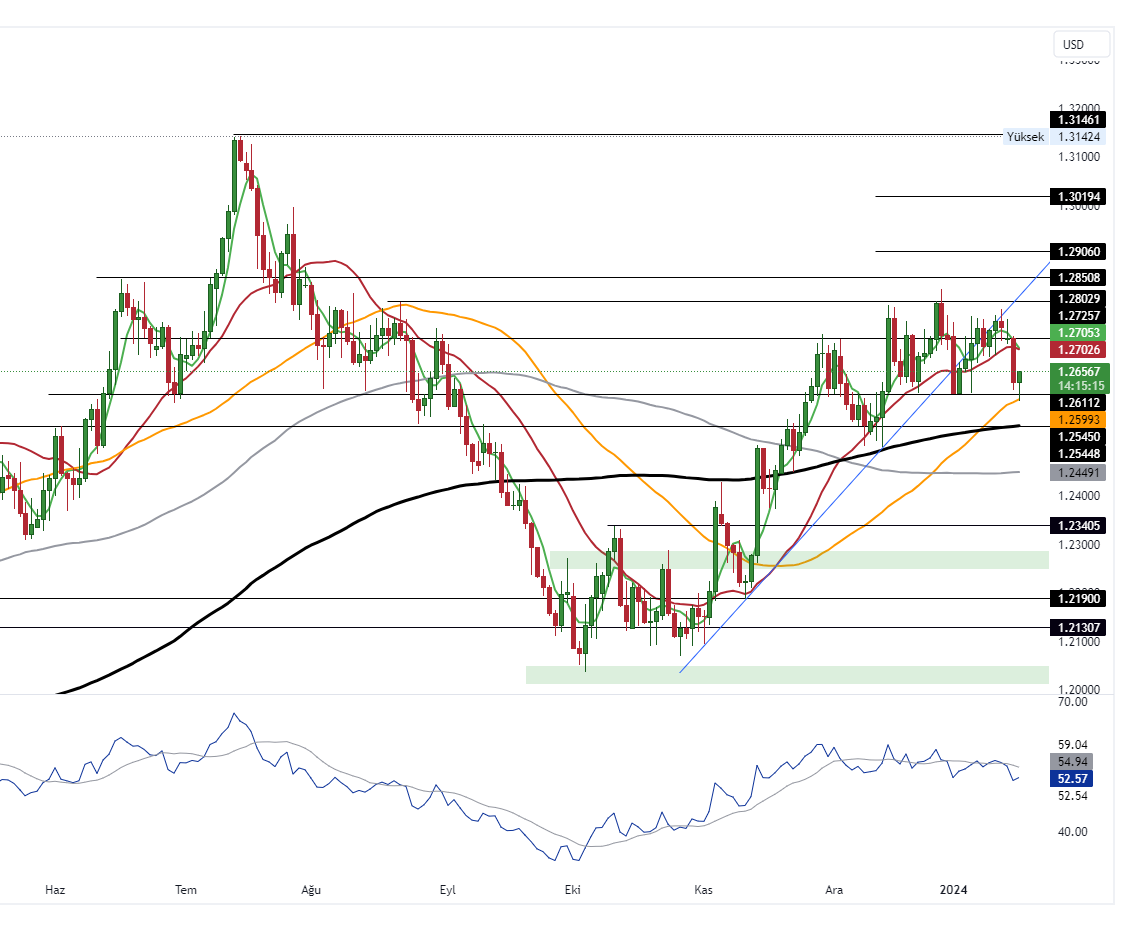Open the USD currency dropdown
Viewport: 1124px width, 939px height.
pyautogui.click(x=1081, y=45)
